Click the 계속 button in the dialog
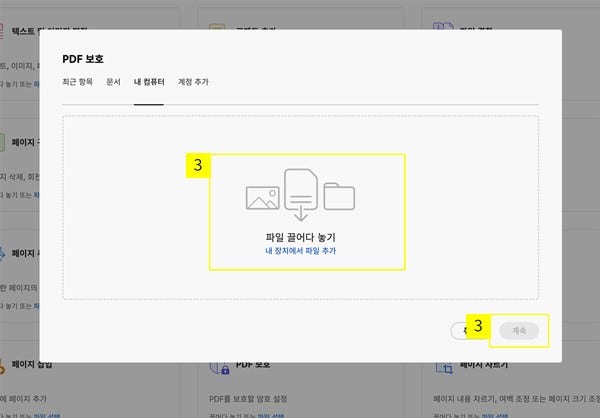This screenshot has width=600, height=418. coord(519,331)
